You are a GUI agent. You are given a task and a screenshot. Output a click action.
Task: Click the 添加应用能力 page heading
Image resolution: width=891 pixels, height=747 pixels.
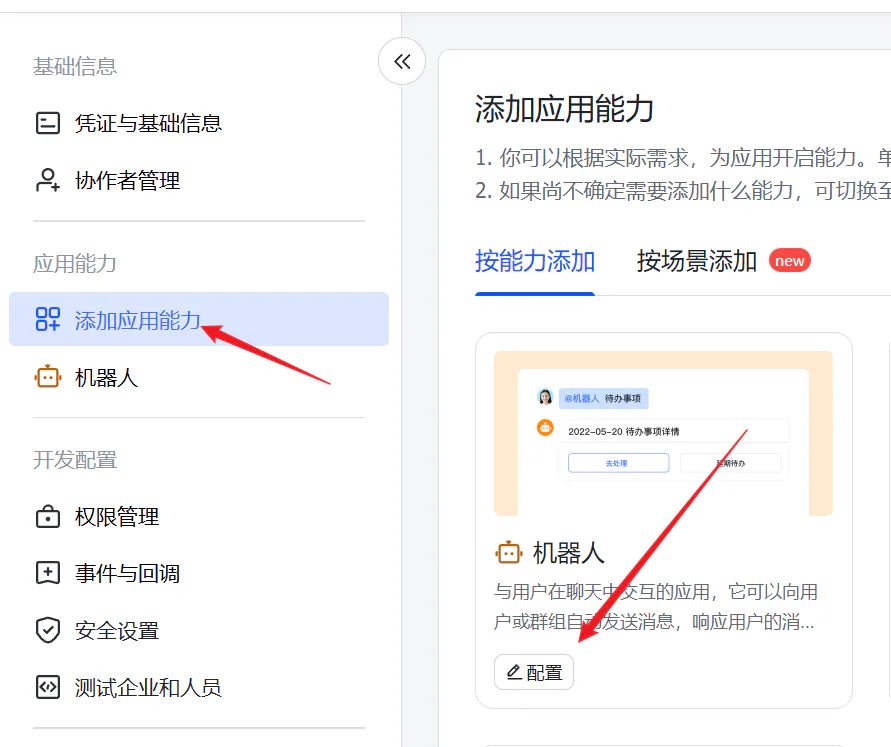tap(564, 109)
